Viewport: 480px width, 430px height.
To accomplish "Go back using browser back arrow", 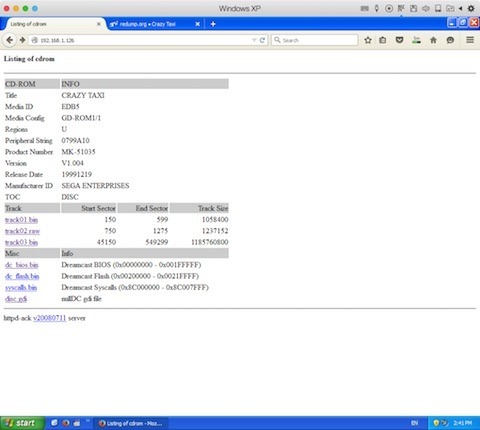I will [10, 40].
